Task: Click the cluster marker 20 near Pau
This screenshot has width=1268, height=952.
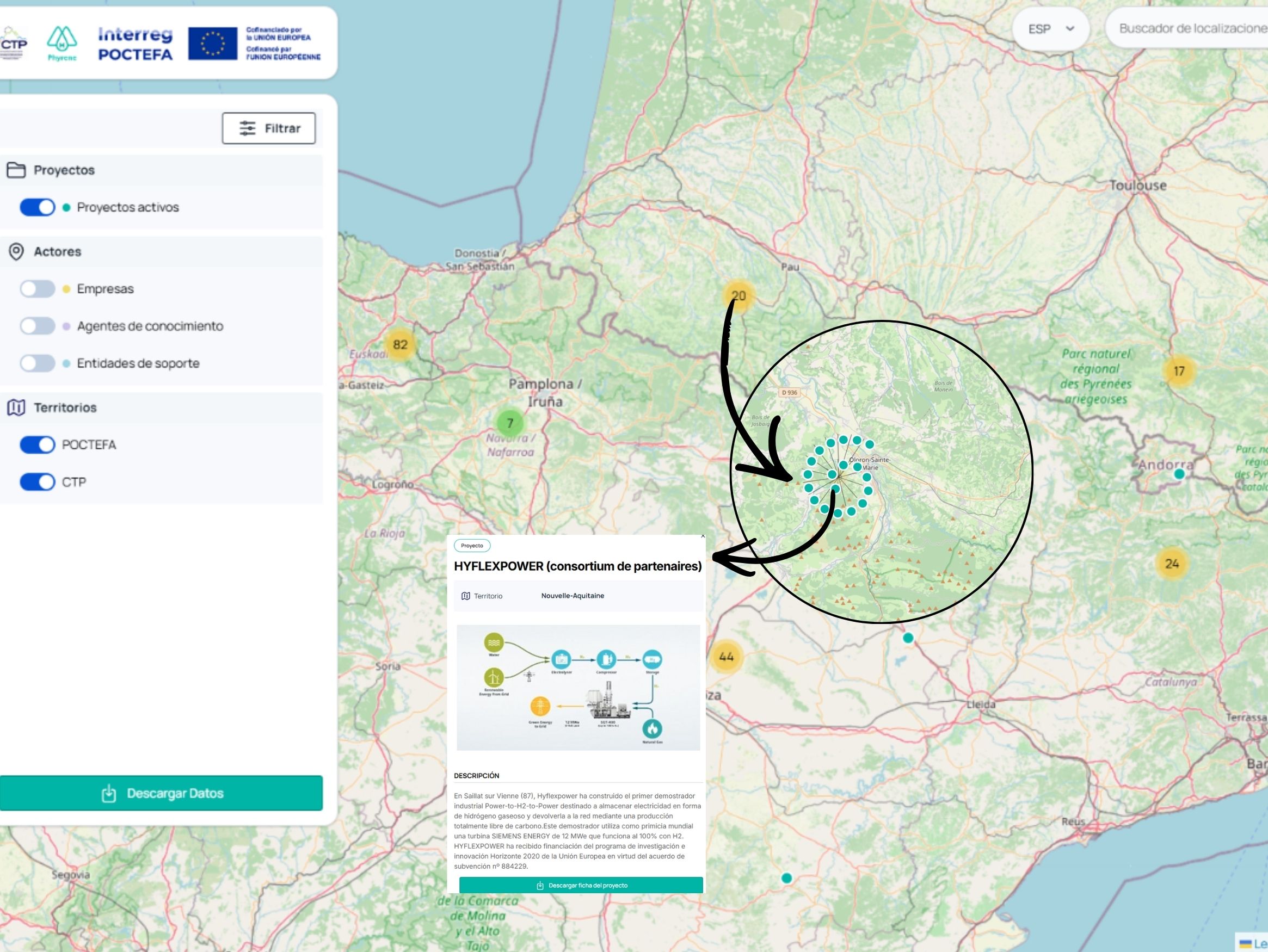Action: point(738,296)
